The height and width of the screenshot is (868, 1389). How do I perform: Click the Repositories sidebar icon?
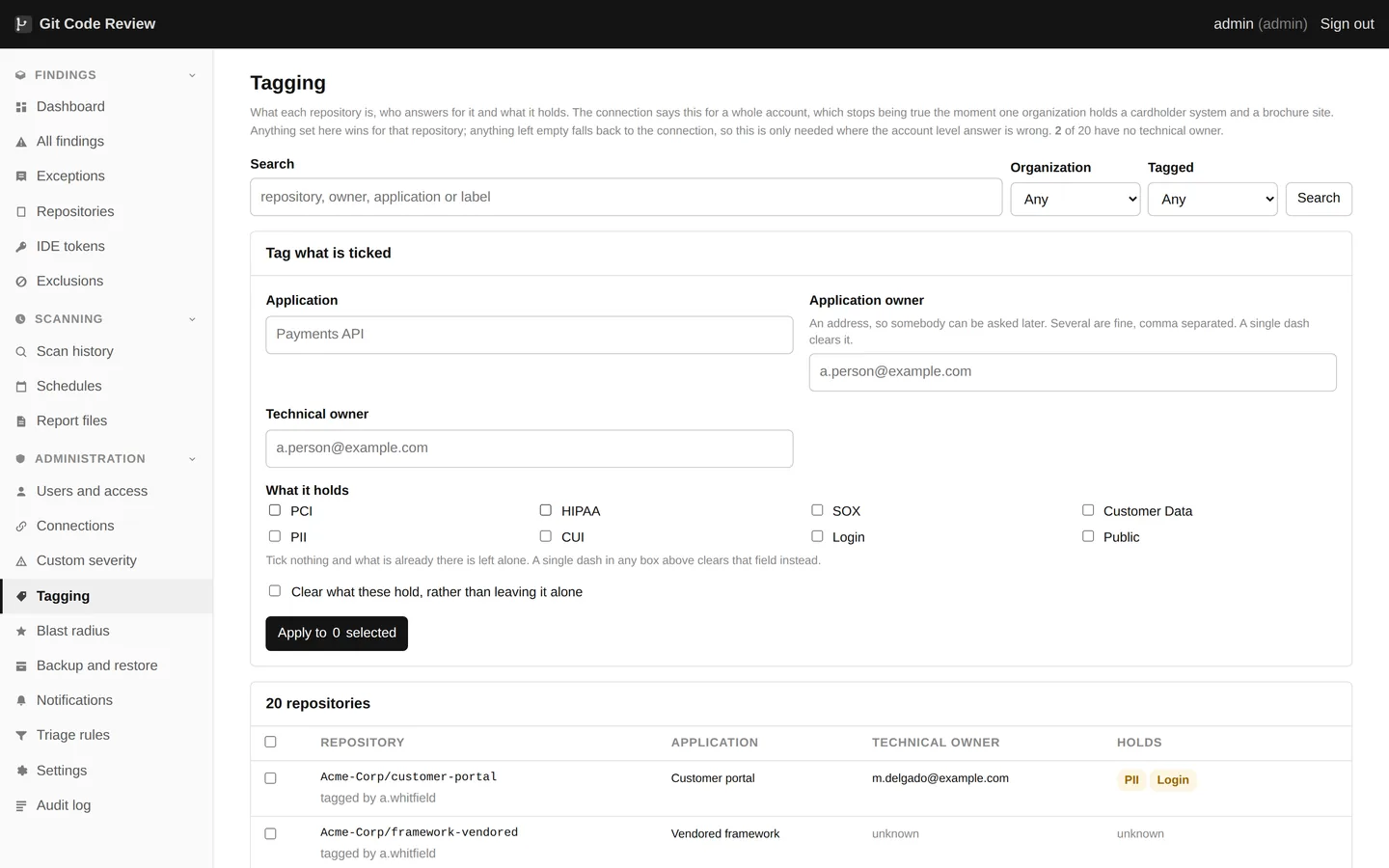click(x=21, y=212)
